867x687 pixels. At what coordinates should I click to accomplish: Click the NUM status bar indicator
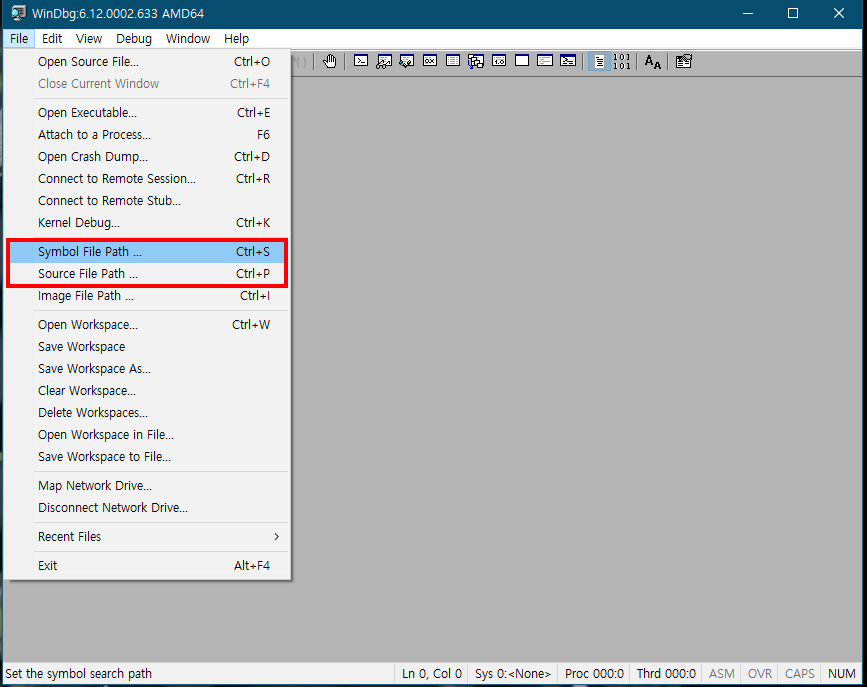coord(842,674)
